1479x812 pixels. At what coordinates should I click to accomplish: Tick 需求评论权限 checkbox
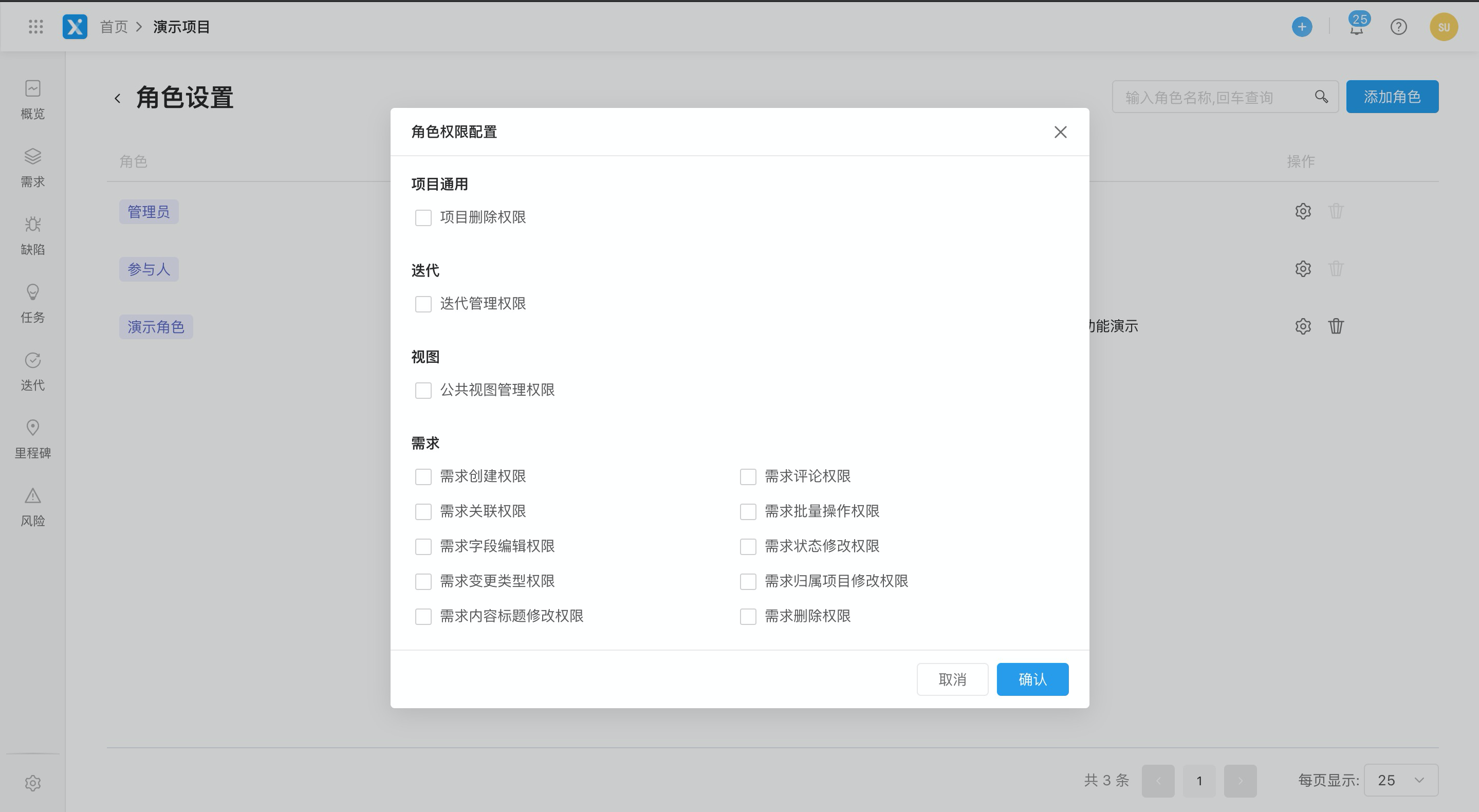748,476
